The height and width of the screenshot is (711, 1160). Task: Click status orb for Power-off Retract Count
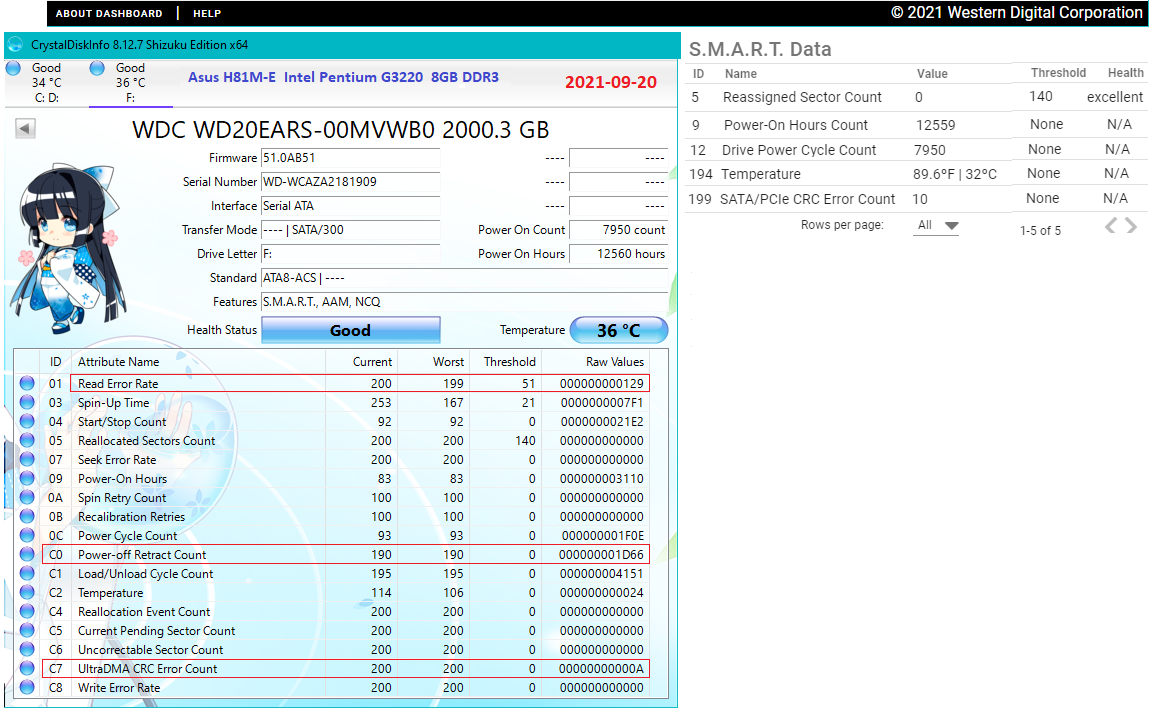click(x=27, y=554)
